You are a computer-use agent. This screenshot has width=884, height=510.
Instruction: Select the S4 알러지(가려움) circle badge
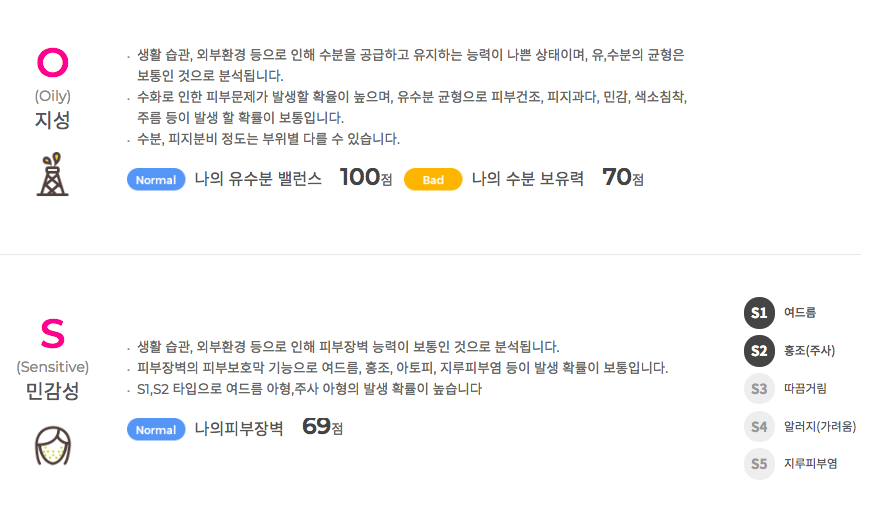pos(759,427)
